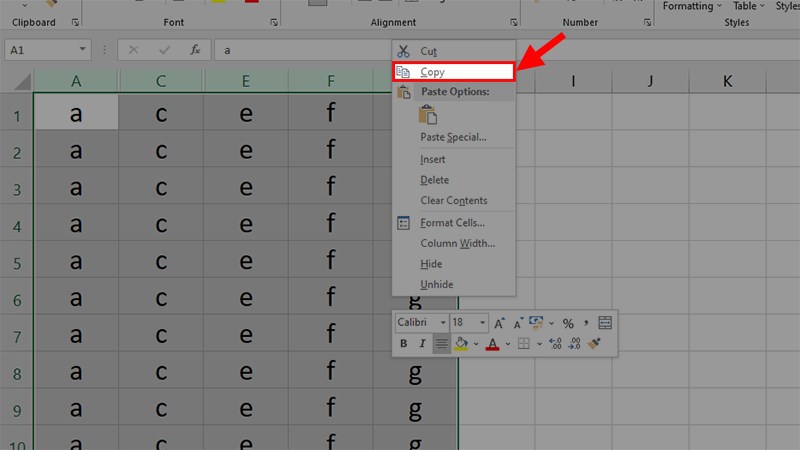
Task: Click the Borders icon in mini toolbar
Action: [523, 343]
